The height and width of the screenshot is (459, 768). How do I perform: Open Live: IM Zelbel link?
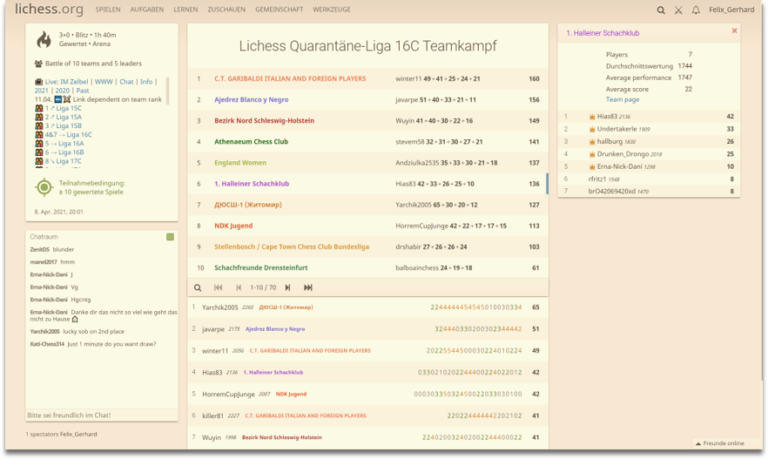pyautogui.click(x=66, y=82)
